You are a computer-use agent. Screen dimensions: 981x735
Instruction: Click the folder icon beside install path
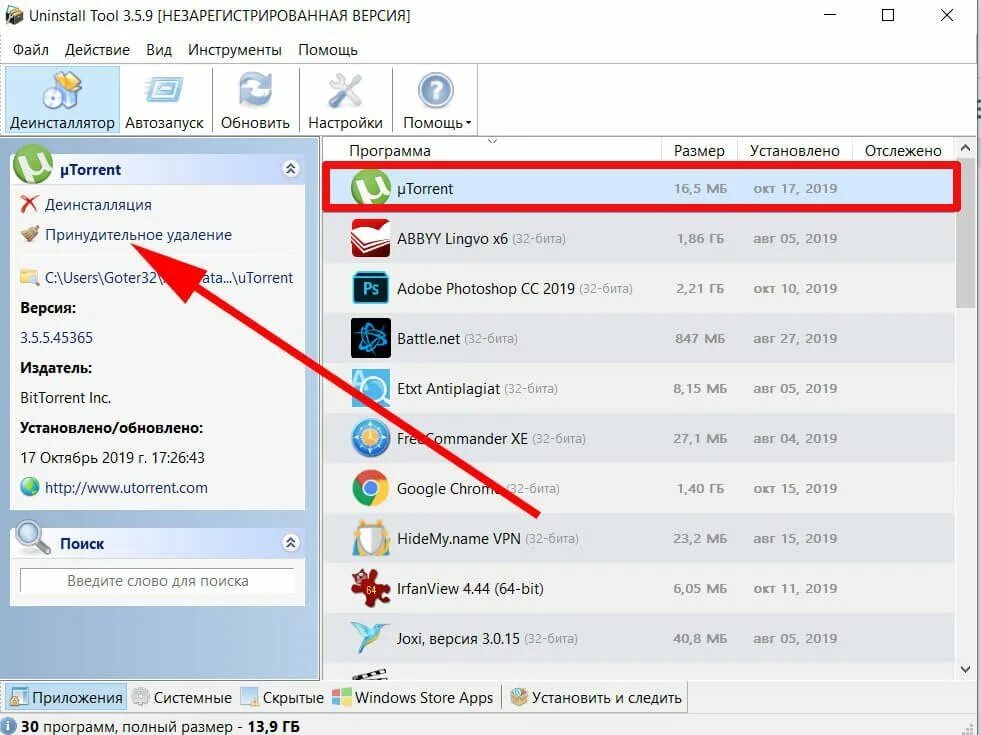click(29, 277)
